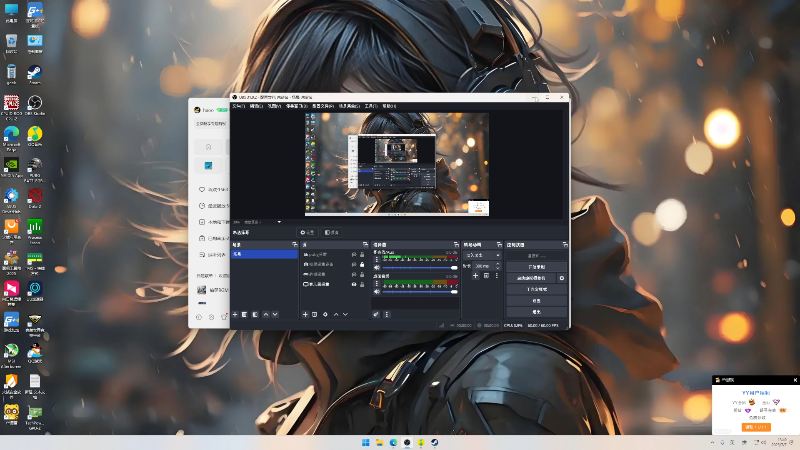800x450 pixels.
Task: Open the File menu in OBS
Action: click(x=238, y=106)
